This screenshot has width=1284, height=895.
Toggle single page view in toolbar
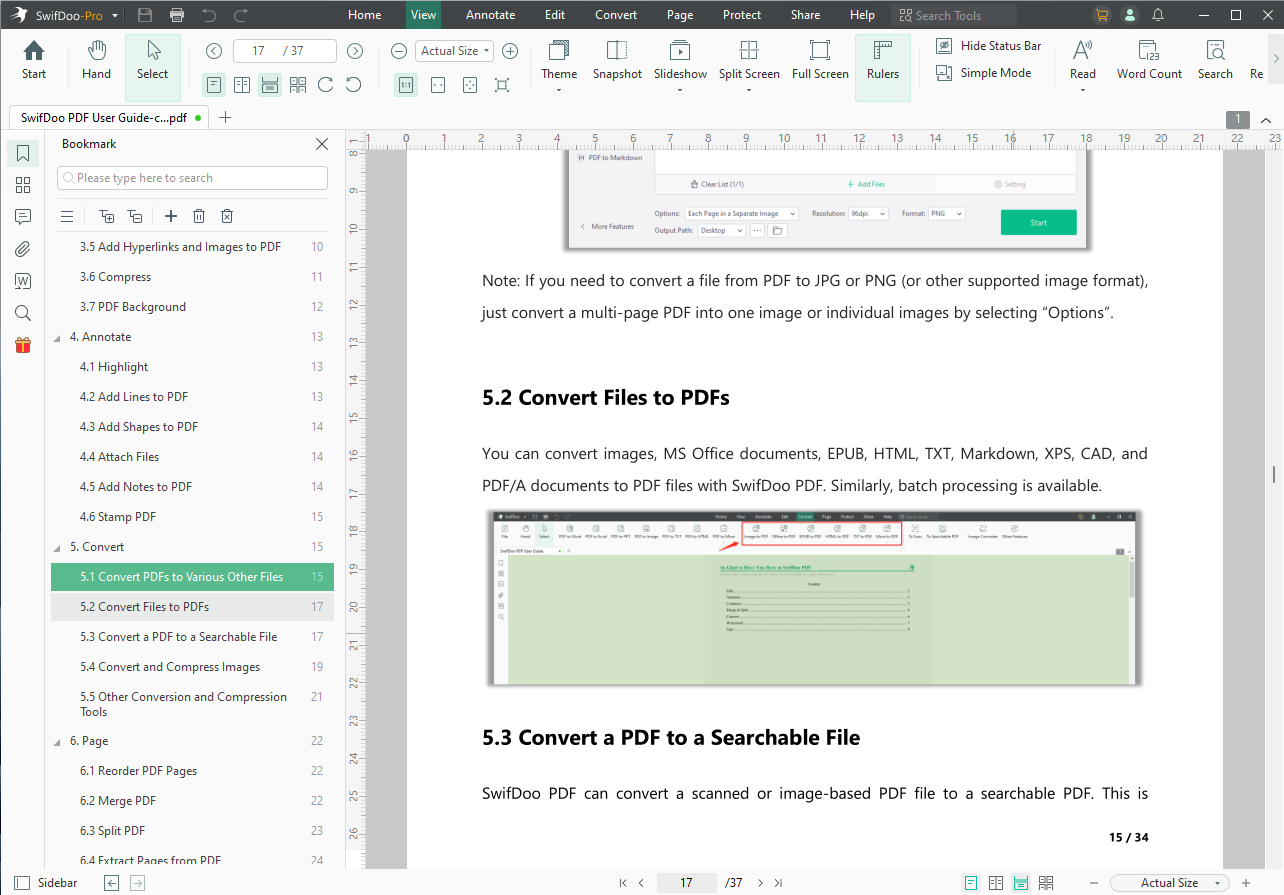(x=214, y=85)
